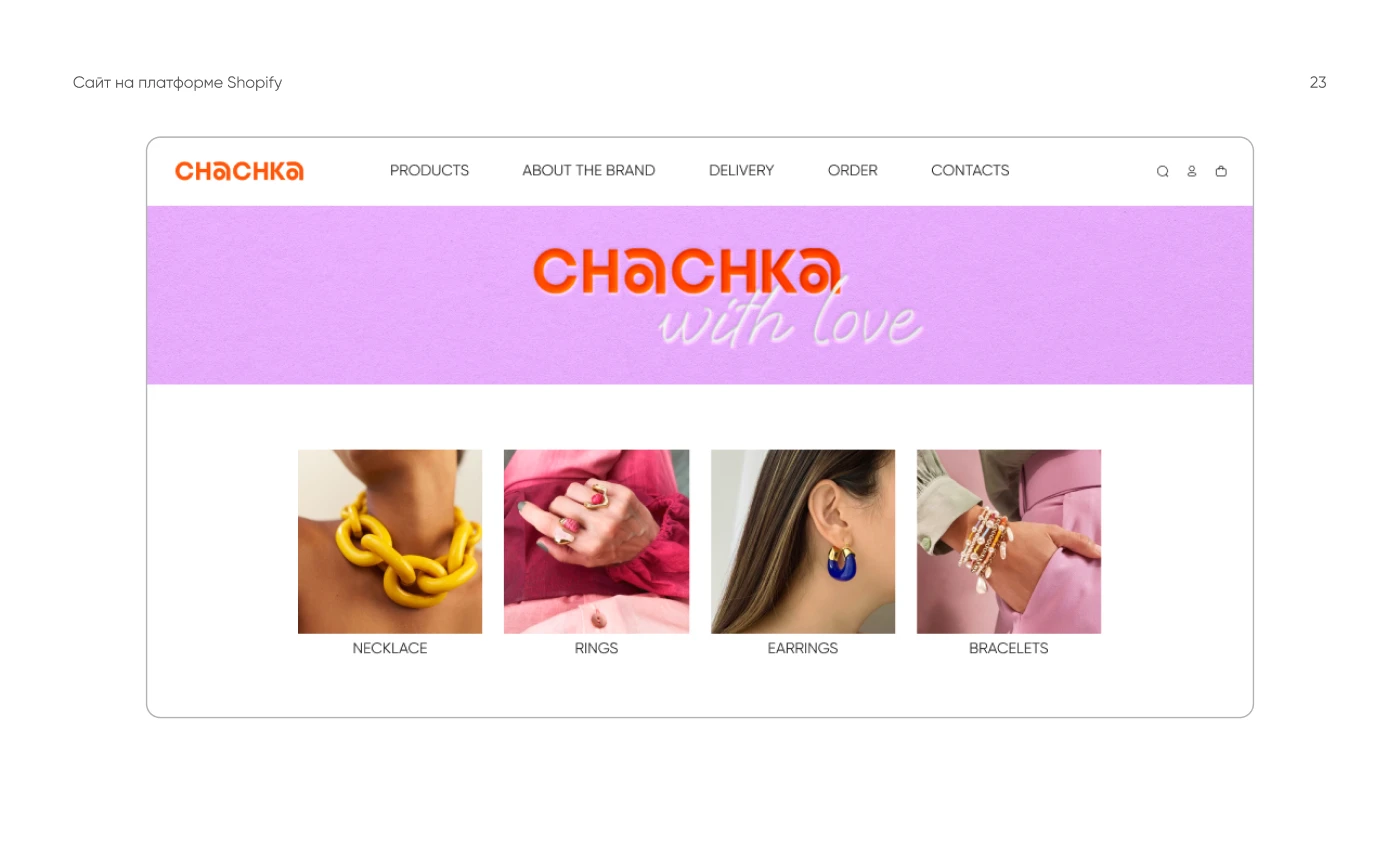Click the user account icon

point(1191,171)
